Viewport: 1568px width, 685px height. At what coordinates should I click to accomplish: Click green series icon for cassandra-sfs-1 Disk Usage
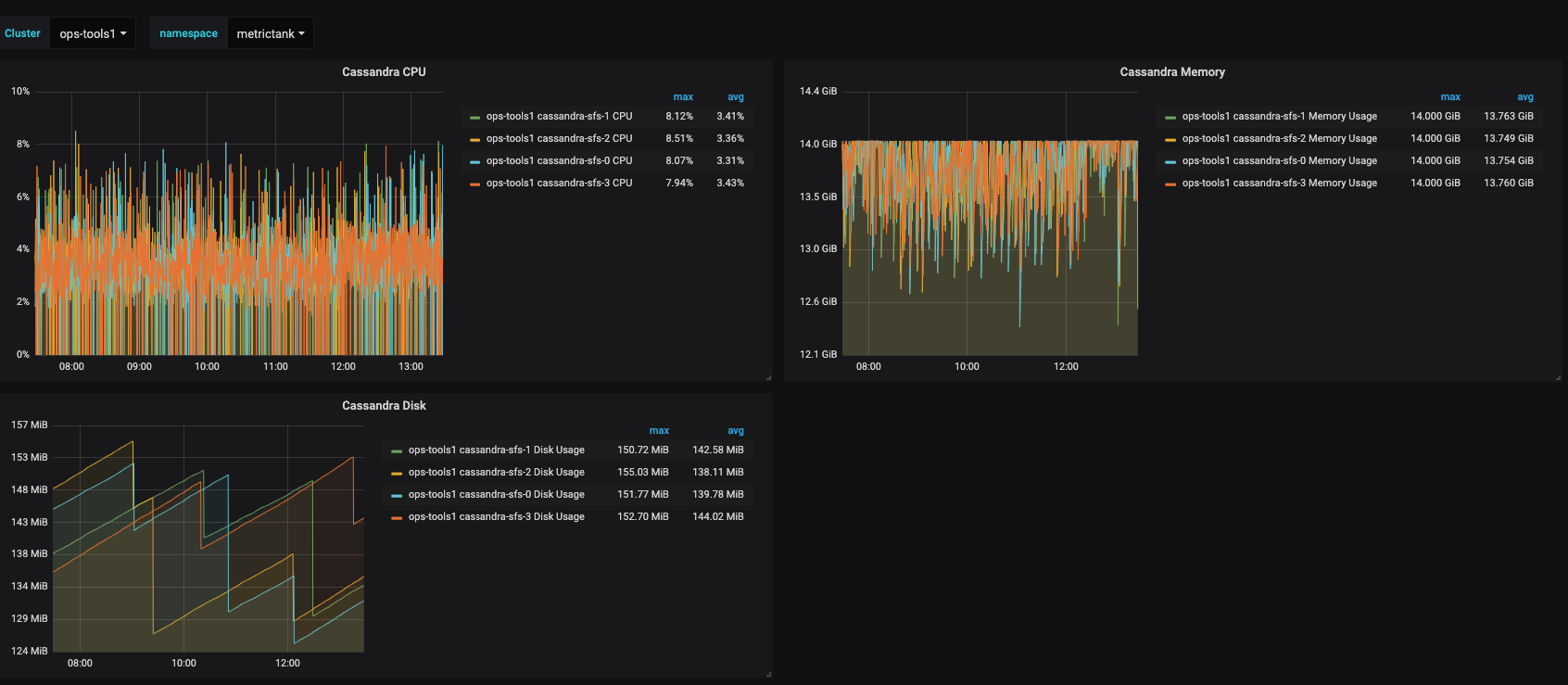(397, 451)
